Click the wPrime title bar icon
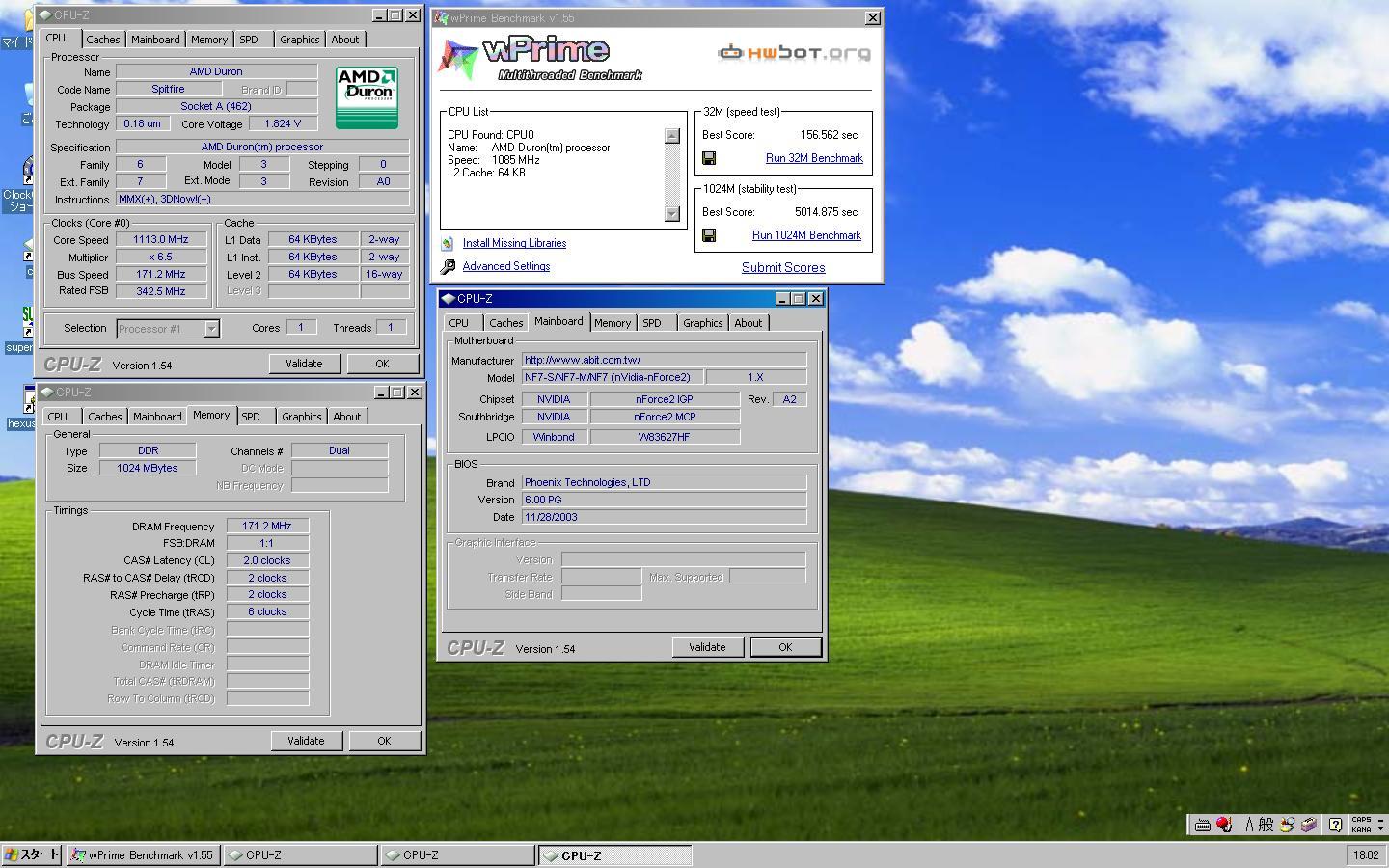Viewport: 1389px width, 868px height. tap(442, 17)
